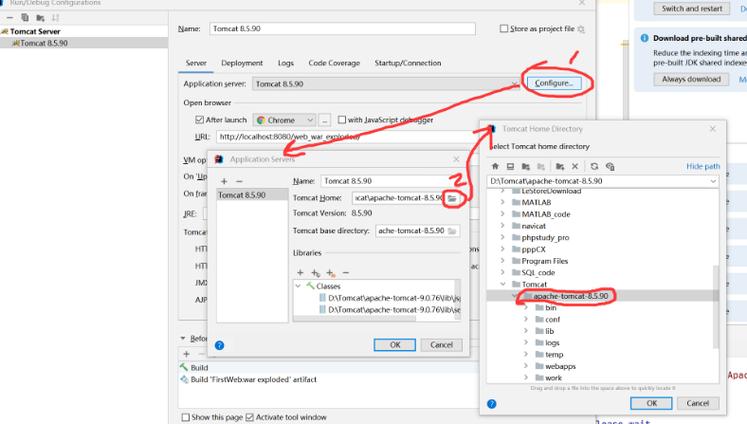This screenshot has width=747, height=424.
Task: Open the Logs tab
Action: [285, 63]
